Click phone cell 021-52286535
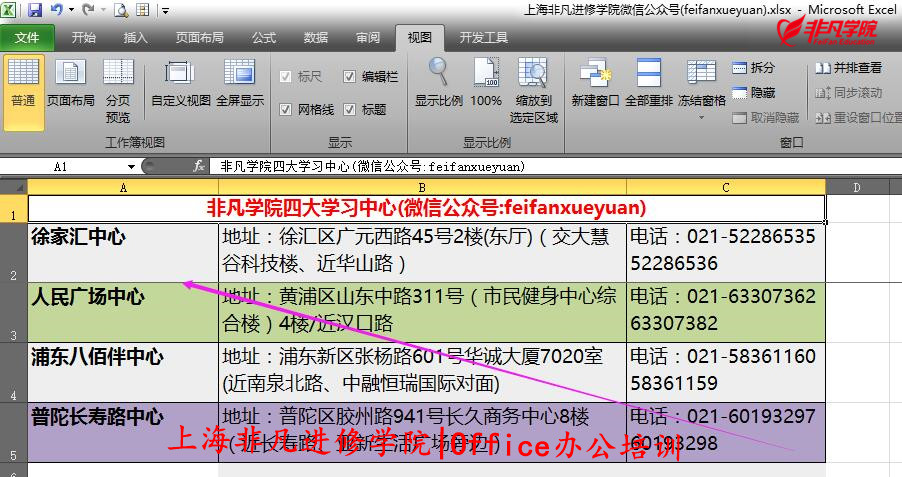 (x=726, y=253)
